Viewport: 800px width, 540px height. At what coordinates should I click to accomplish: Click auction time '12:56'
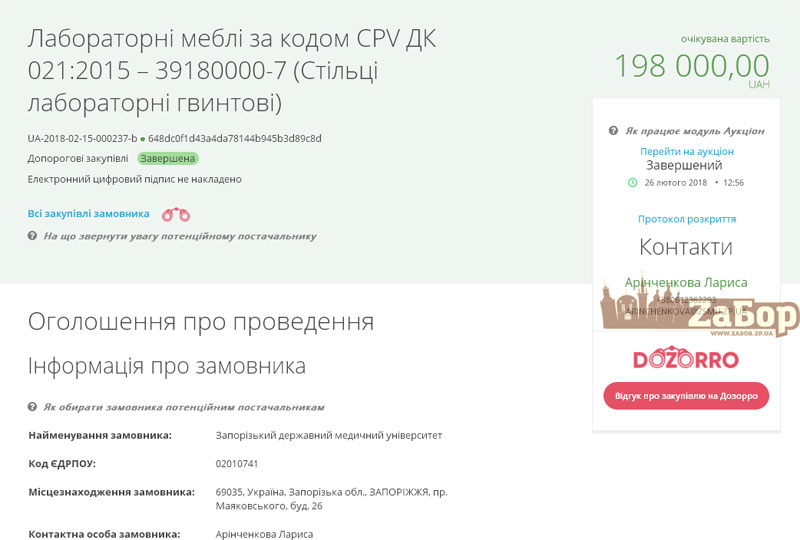(733, 182)
